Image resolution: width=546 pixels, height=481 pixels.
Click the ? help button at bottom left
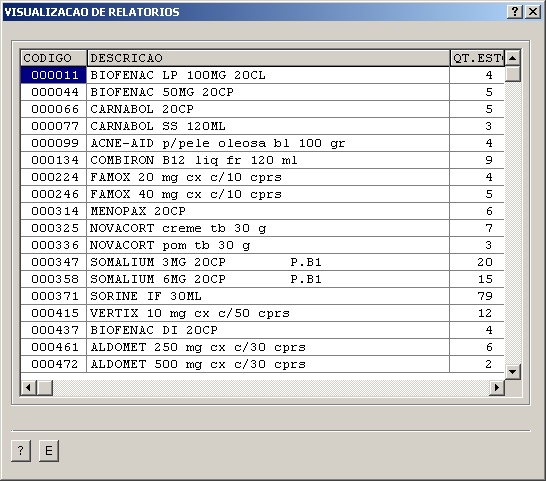[21, 450]
